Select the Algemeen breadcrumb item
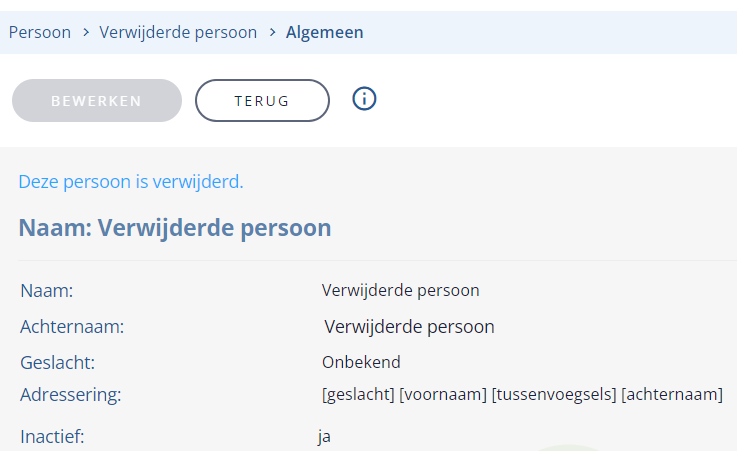The width and height of the screenshot is (737, 451). [x=325, y=32]
